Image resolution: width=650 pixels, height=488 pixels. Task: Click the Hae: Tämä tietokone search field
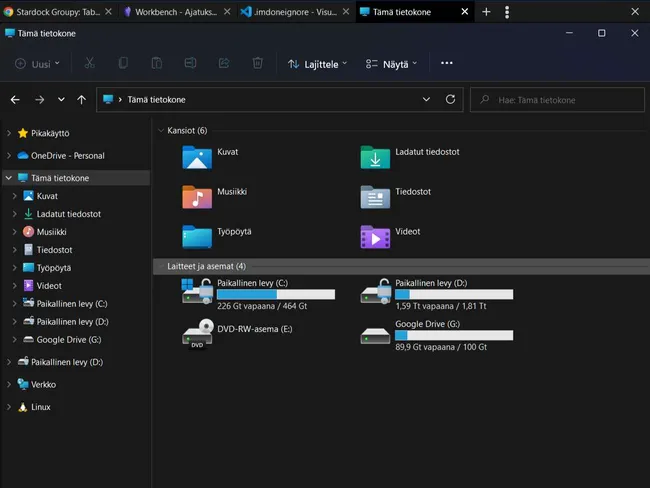tap(557, 100)
